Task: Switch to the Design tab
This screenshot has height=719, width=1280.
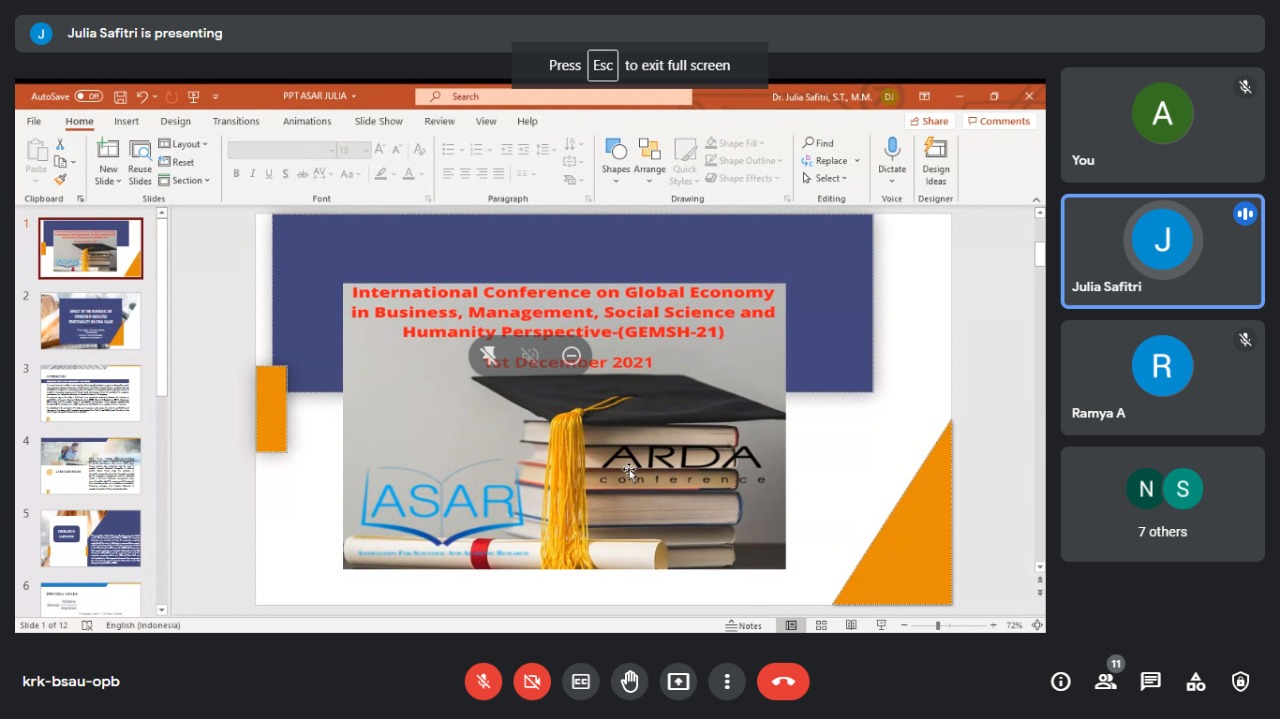Action: 175,121
